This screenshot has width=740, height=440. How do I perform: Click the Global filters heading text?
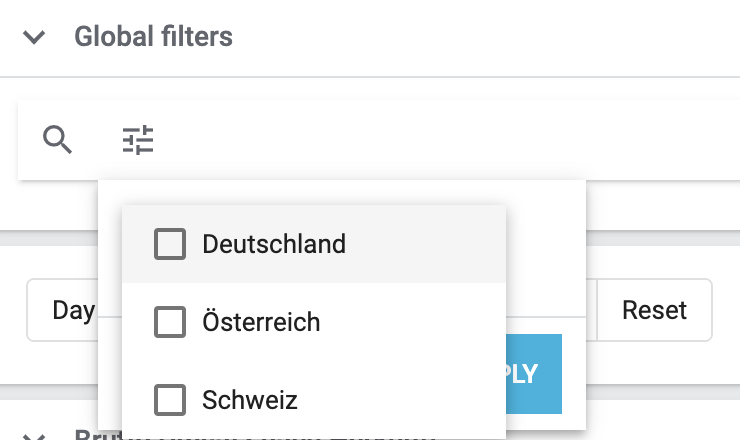tap(153, 38)
